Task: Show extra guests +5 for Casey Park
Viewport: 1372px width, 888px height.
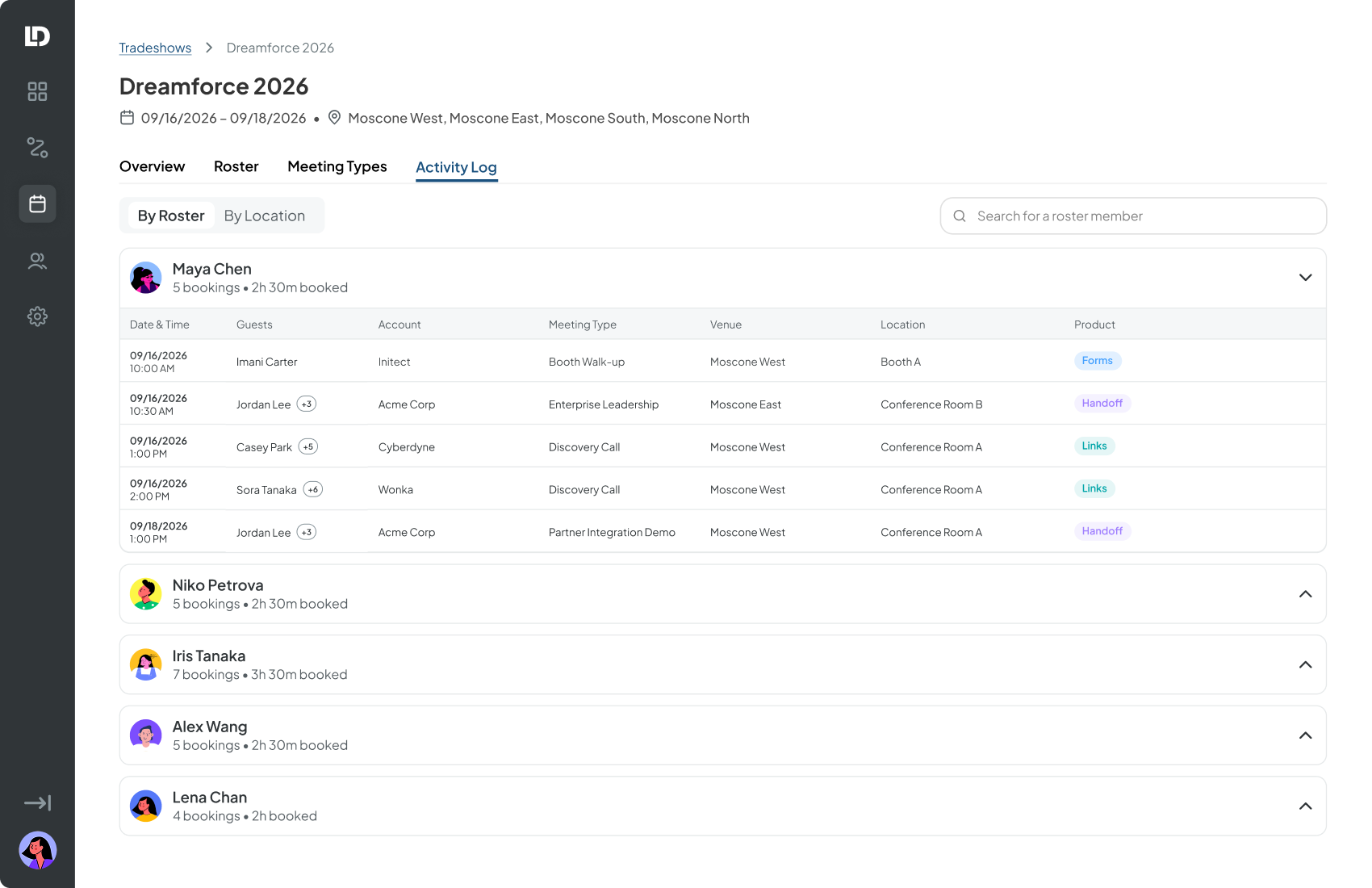Action: [x=308, y=447]
